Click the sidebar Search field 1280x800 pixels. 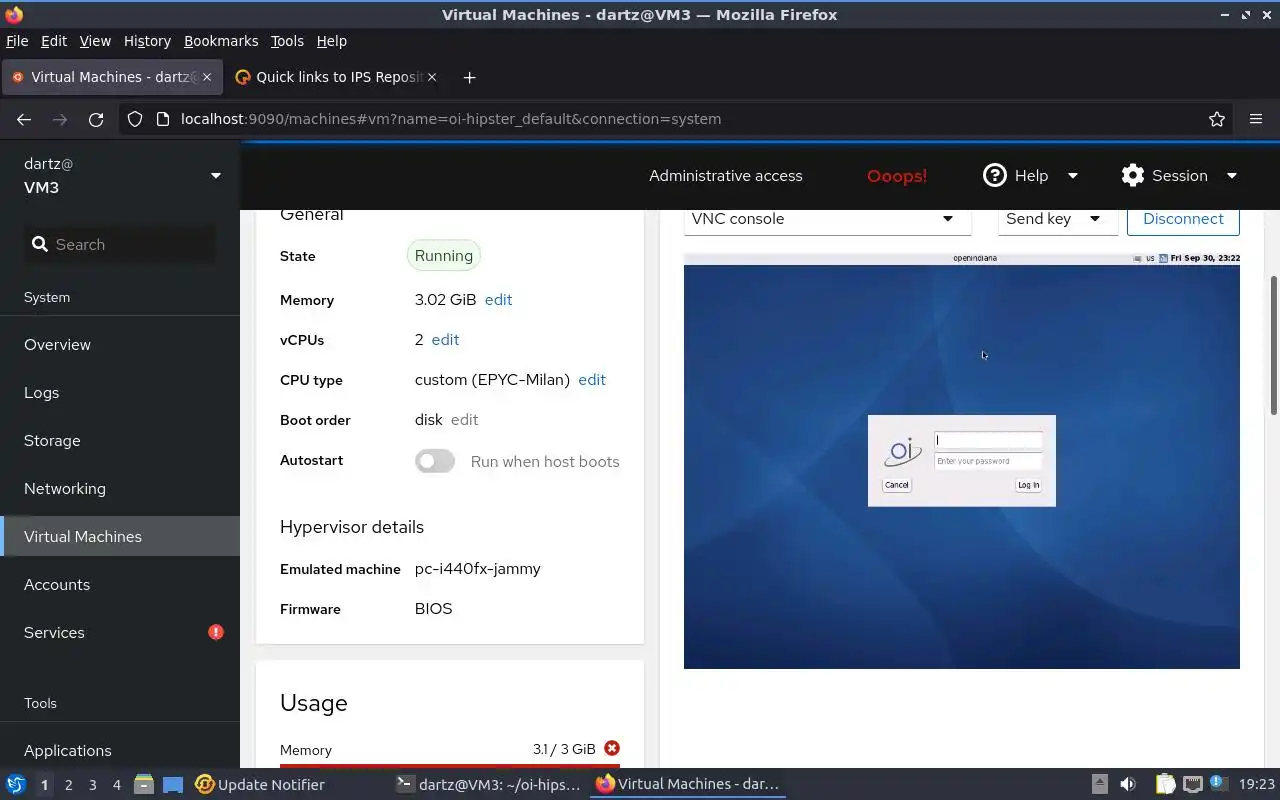(x=120, y=244)
